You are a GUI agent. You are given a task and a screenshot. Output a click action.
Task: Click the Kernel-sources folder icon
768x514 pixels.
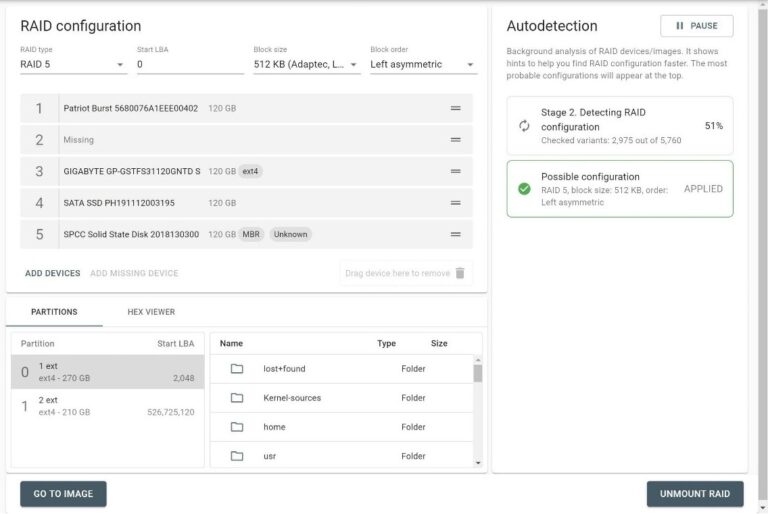(237, 398)
